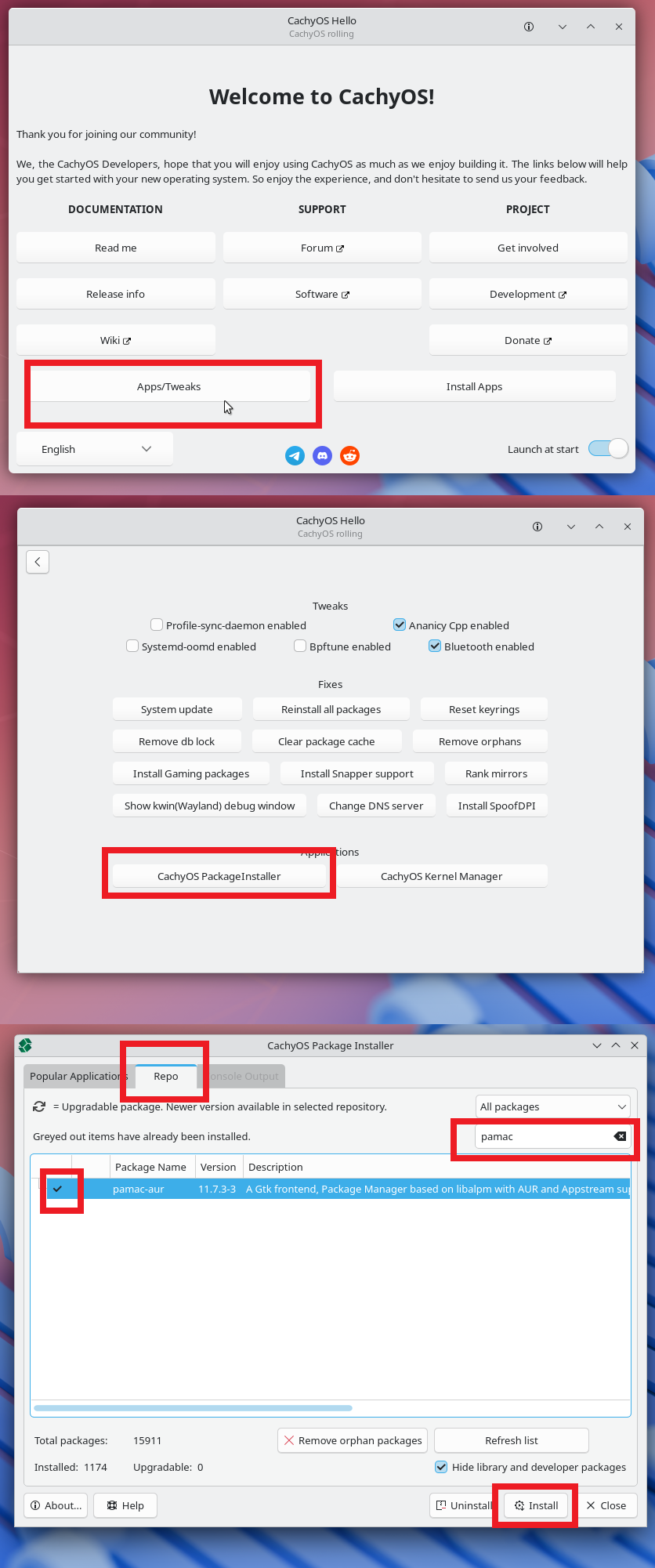Viewport: 655px width, 1568px height.
Task: Click Remove db lock
Action: [x=177, y=741]
